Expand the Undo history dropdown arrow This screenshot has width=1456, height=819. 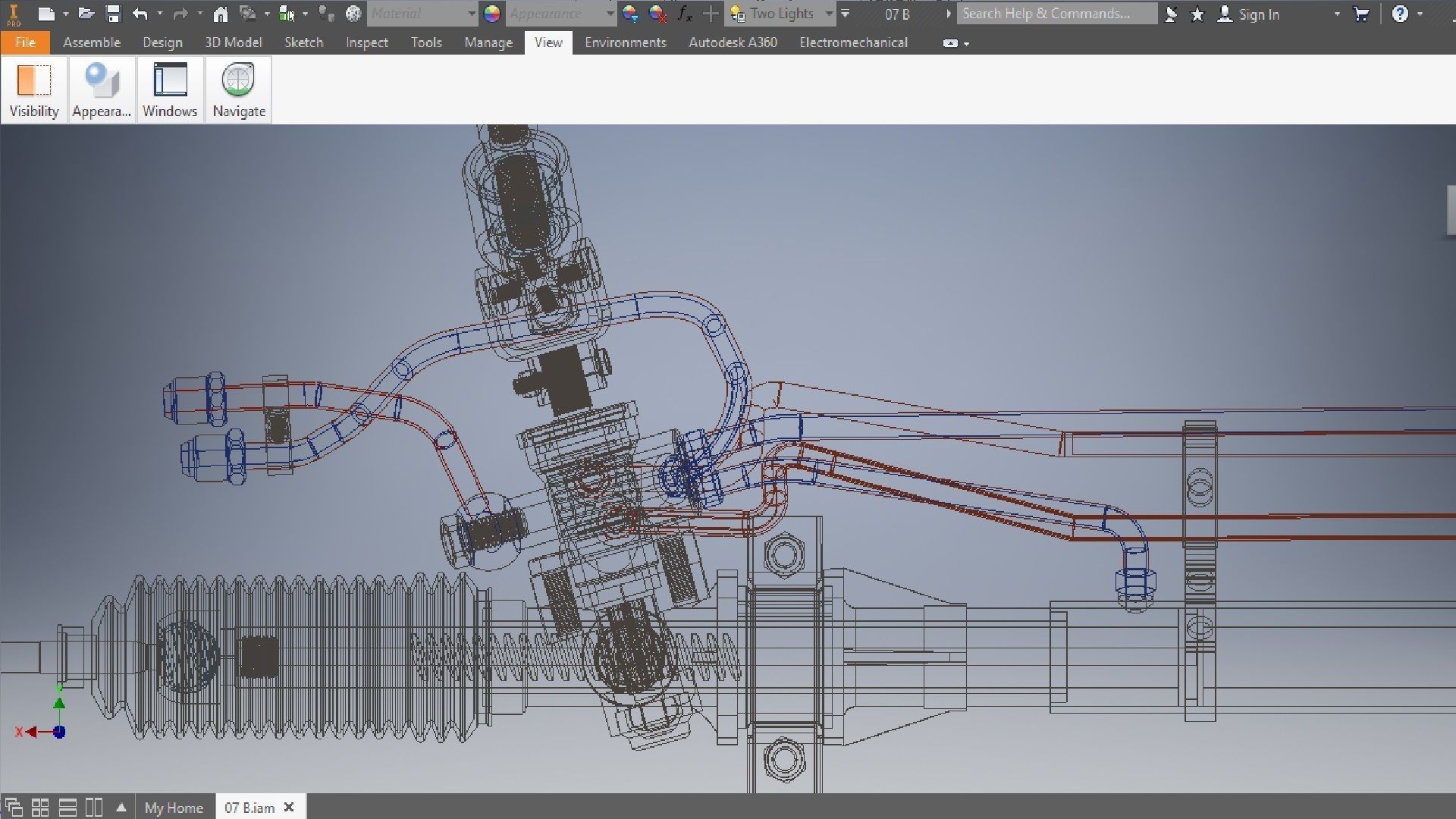point(159,14)
